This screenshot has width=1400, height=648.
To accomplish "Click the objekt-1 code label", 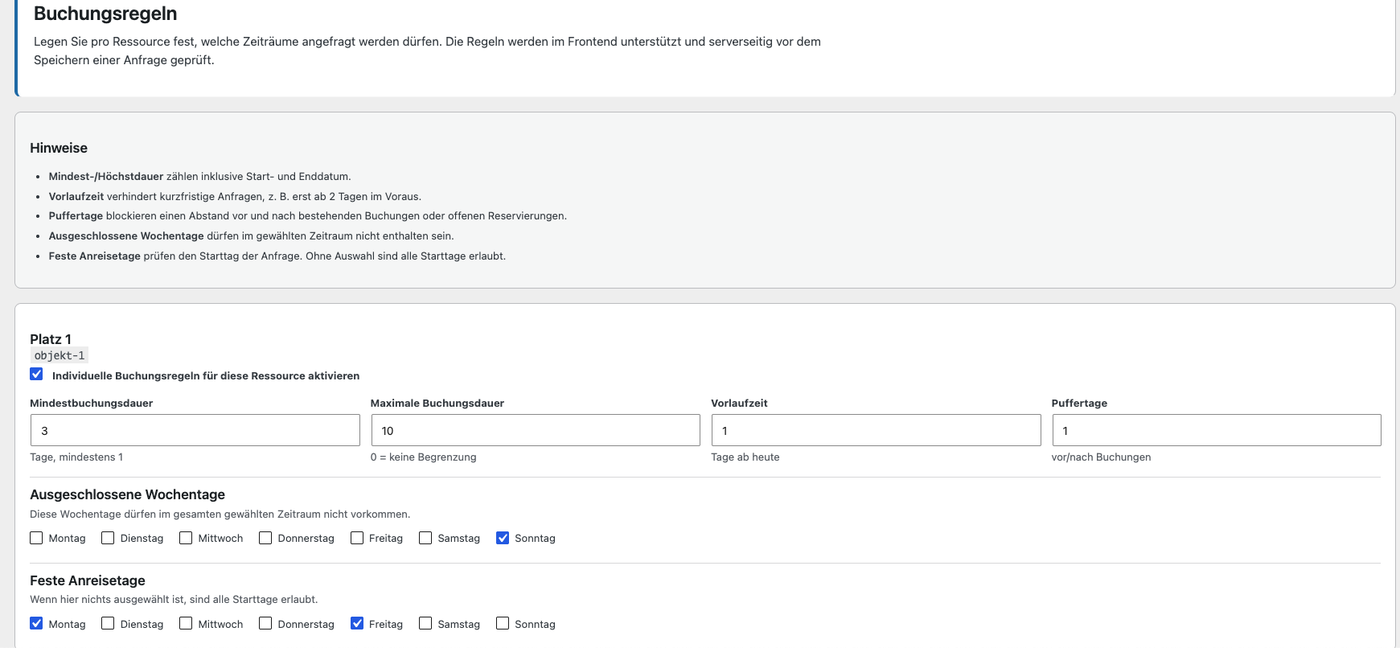I will [60, 355].
